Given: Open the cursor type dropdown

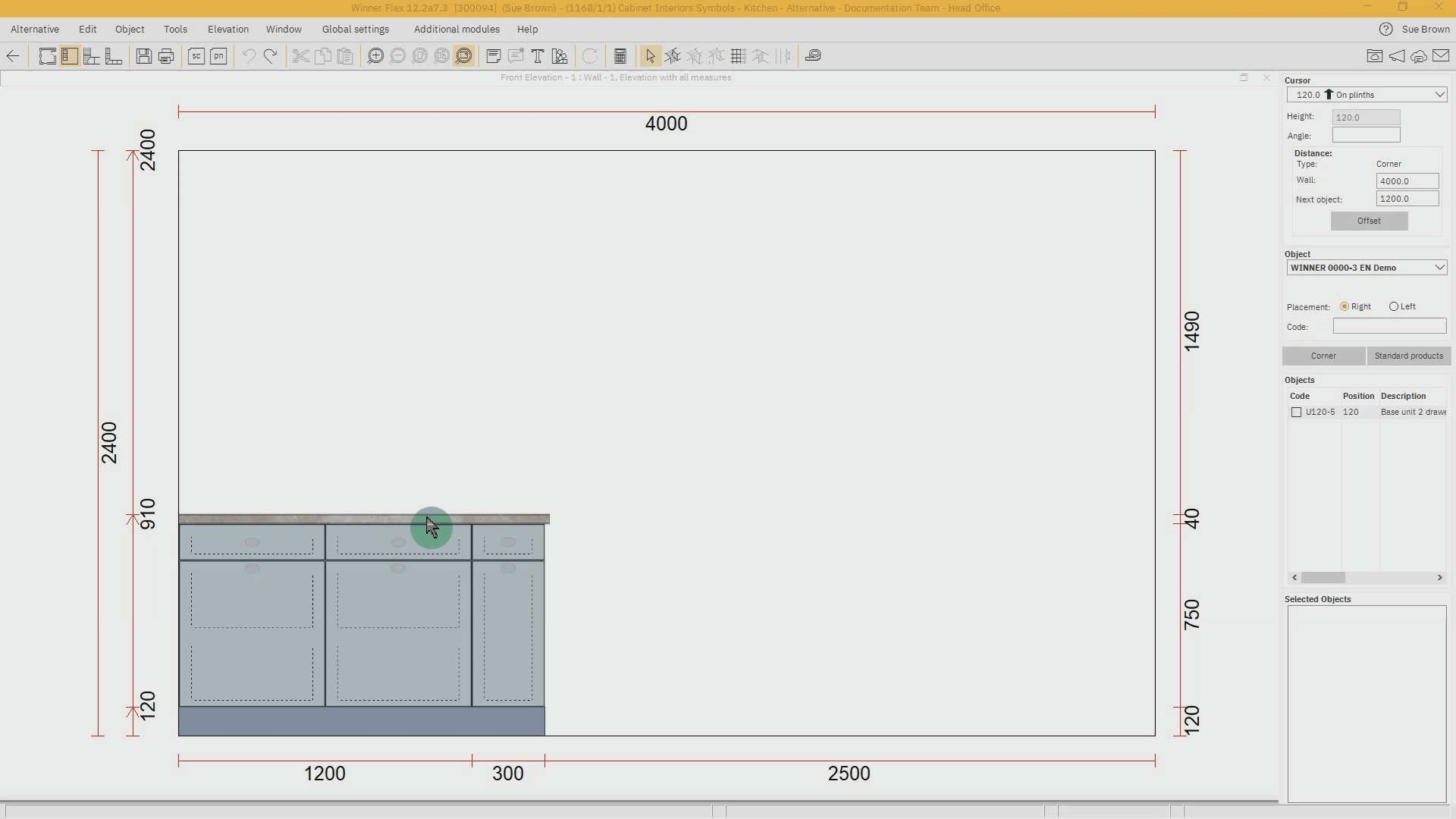Looking at the screenshot, I should pos(1440,94).
